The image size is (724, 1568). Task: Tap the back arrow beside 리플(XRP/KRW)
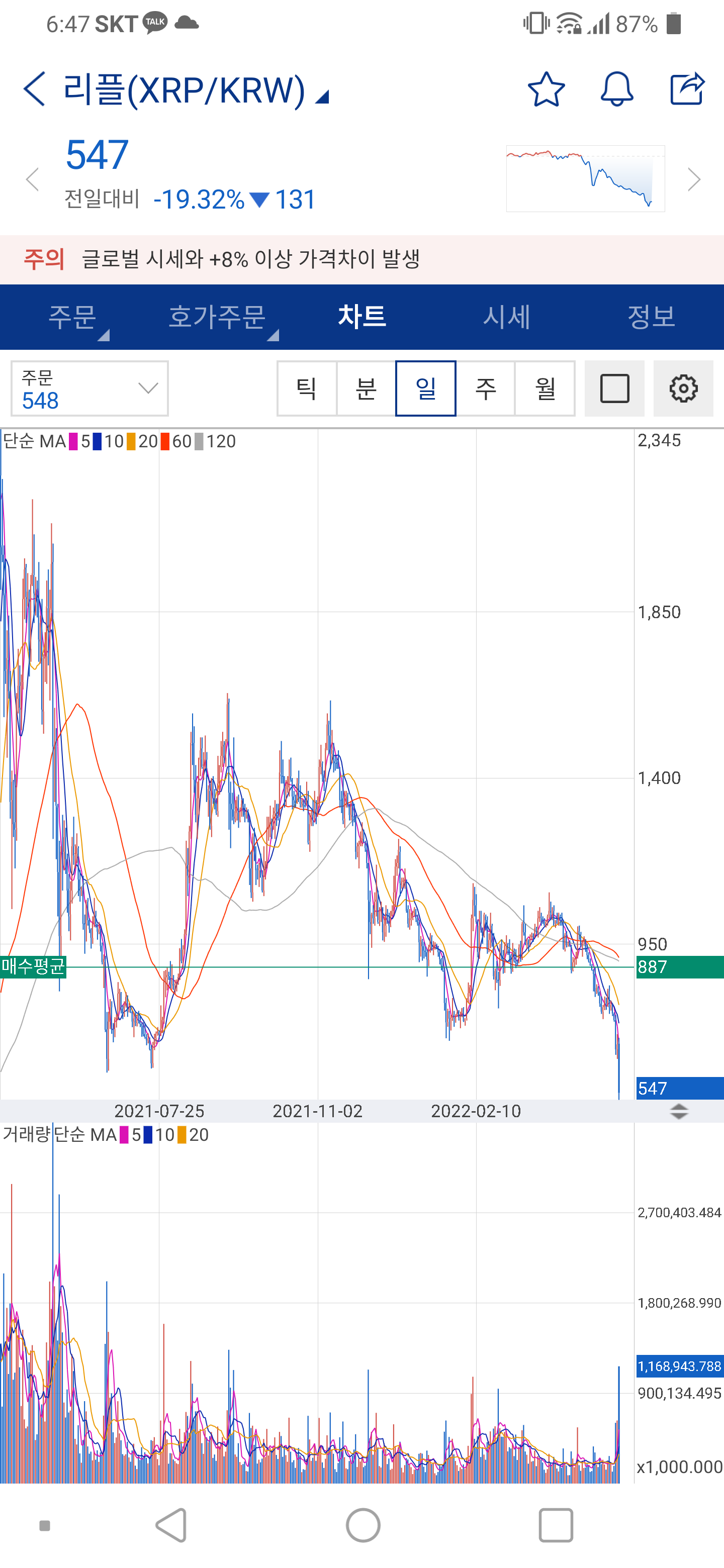pyautogui.click(x=35, y=89)
